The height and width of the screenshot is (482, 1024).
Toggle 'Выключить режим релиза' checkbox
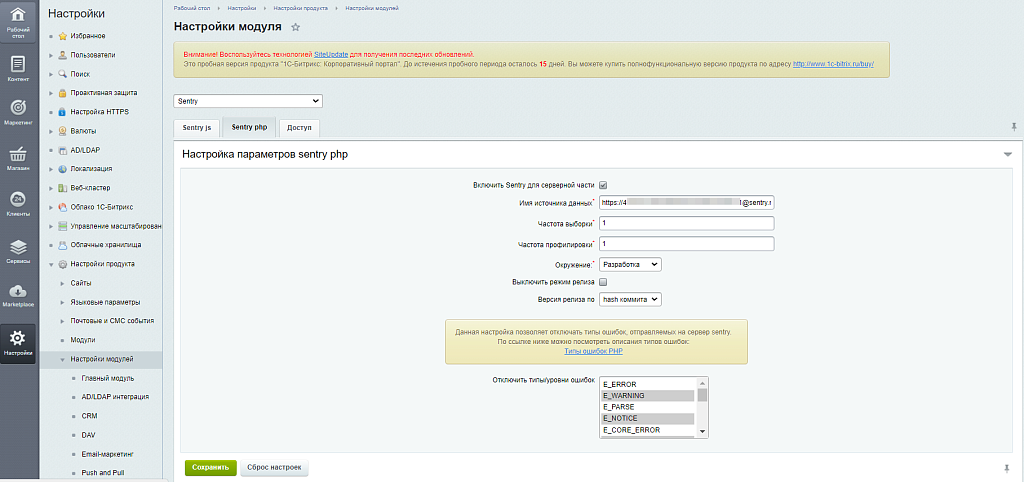[603, 283]
